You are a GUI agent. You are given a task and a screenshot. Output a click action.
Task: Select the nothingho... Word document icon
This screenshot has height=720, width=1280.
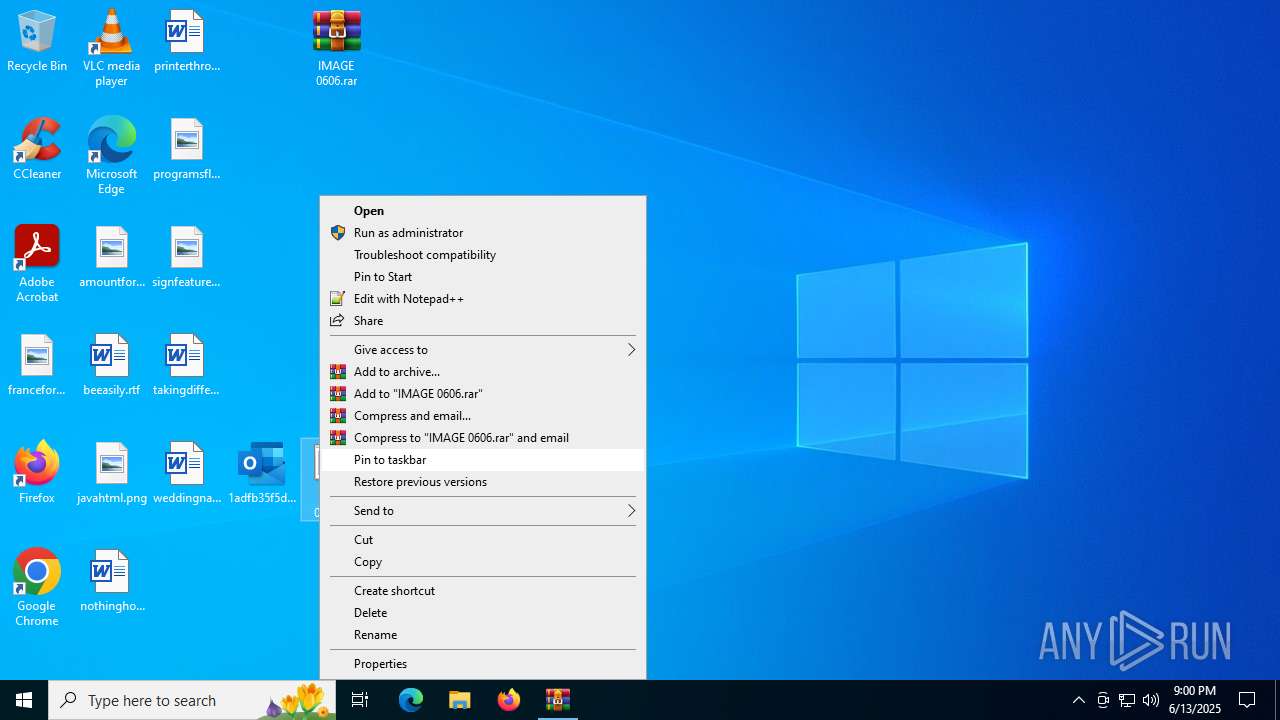(111, 581)
